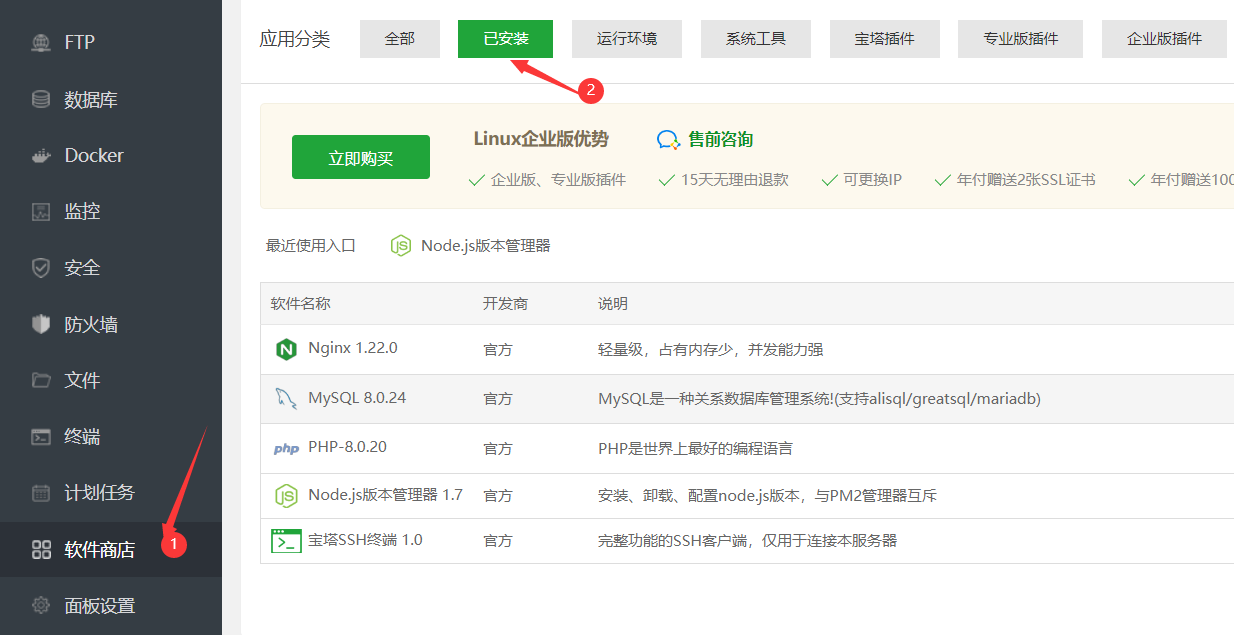Switch to the 运行环境 tab

[x=627, y=39]
